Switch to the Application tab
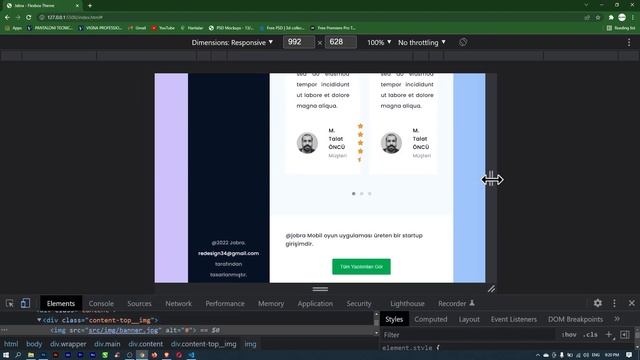This screenshot has width=640, height=360. click(x=315, y=303)
